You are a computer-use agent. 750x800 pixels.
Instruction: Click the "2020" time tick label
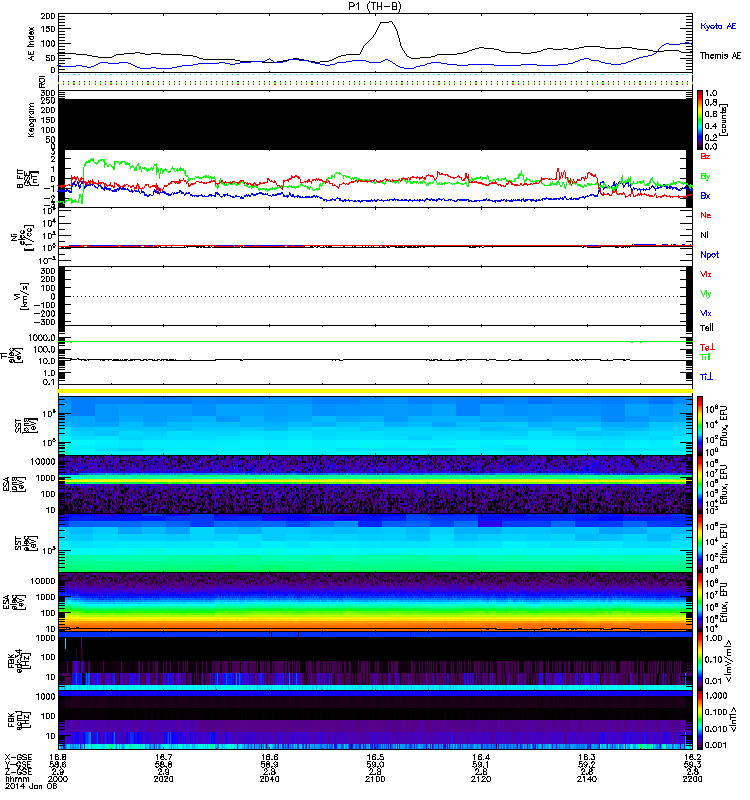coord(163,779)
